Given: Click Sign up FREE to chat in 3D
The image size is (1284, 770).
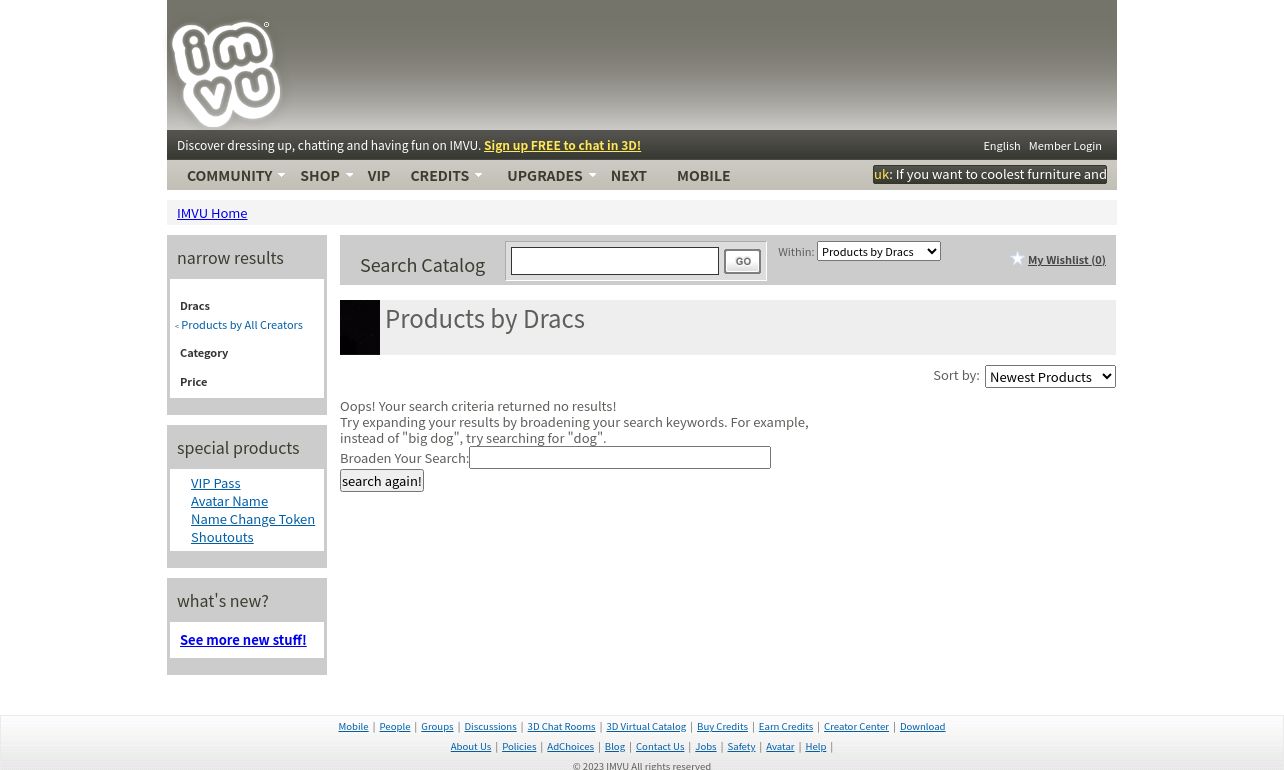Looking at the screenshot, I should point(562,145).
